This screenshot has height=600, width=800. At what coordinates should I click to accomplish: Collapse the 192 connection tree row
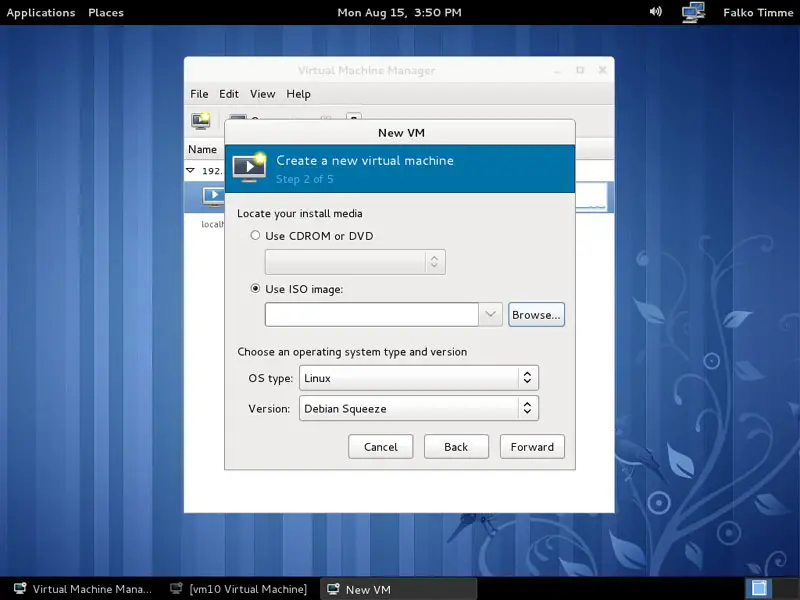(x=191, y=171)
